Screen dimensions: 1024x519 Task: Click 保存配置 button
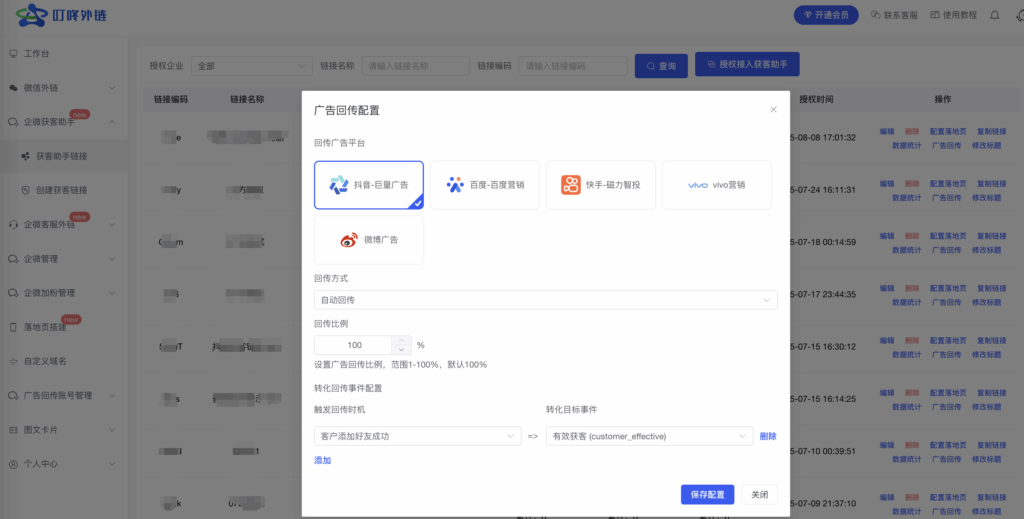tap(707, 494)
